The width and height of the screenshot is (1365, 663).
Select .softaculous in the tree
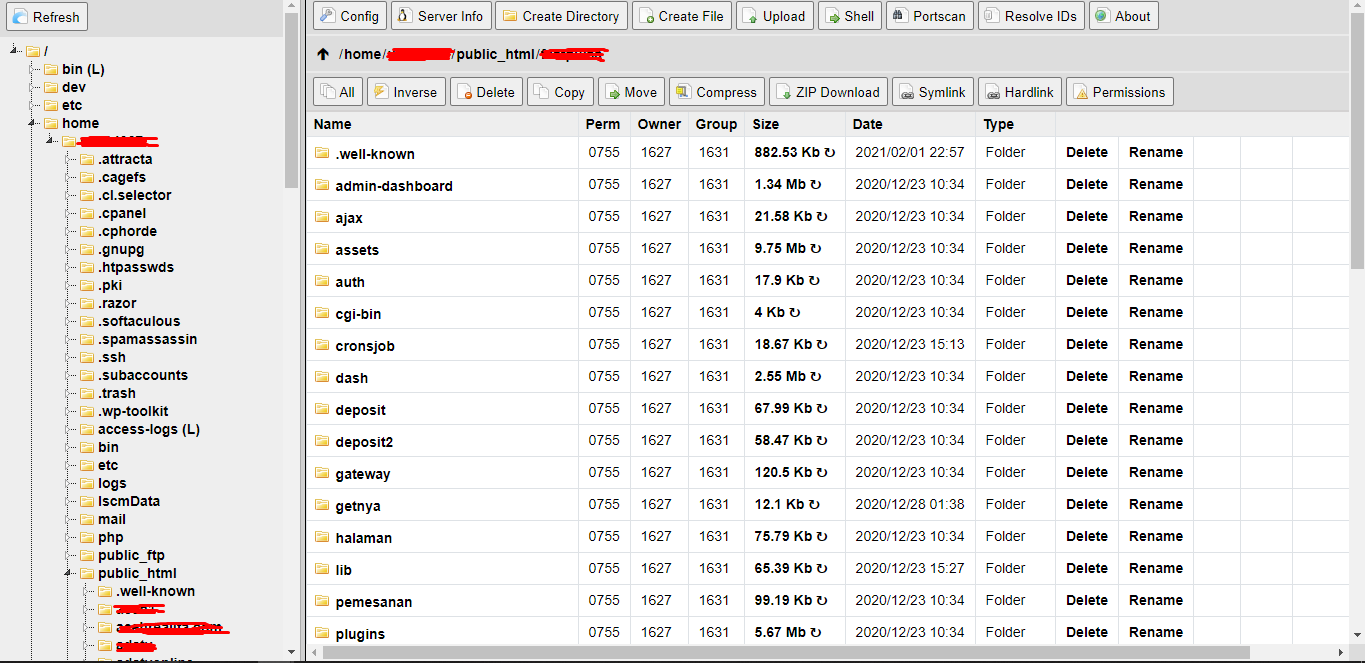point(139,321)
